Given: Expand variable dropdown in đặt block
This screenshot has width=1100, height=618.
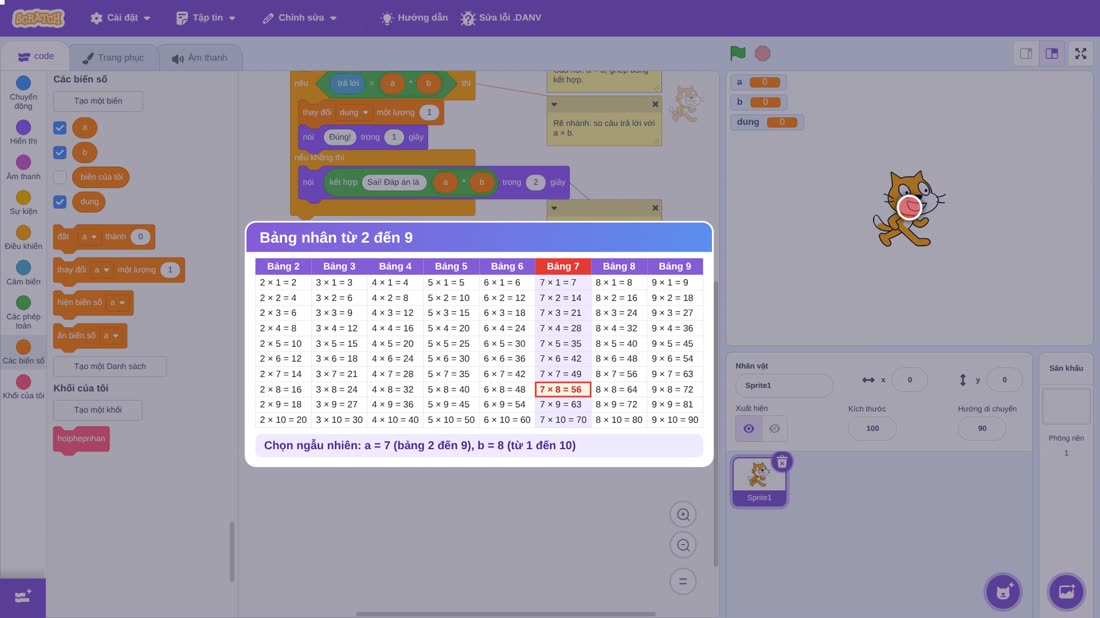Looking at the screenshot, I should (88, 236).
